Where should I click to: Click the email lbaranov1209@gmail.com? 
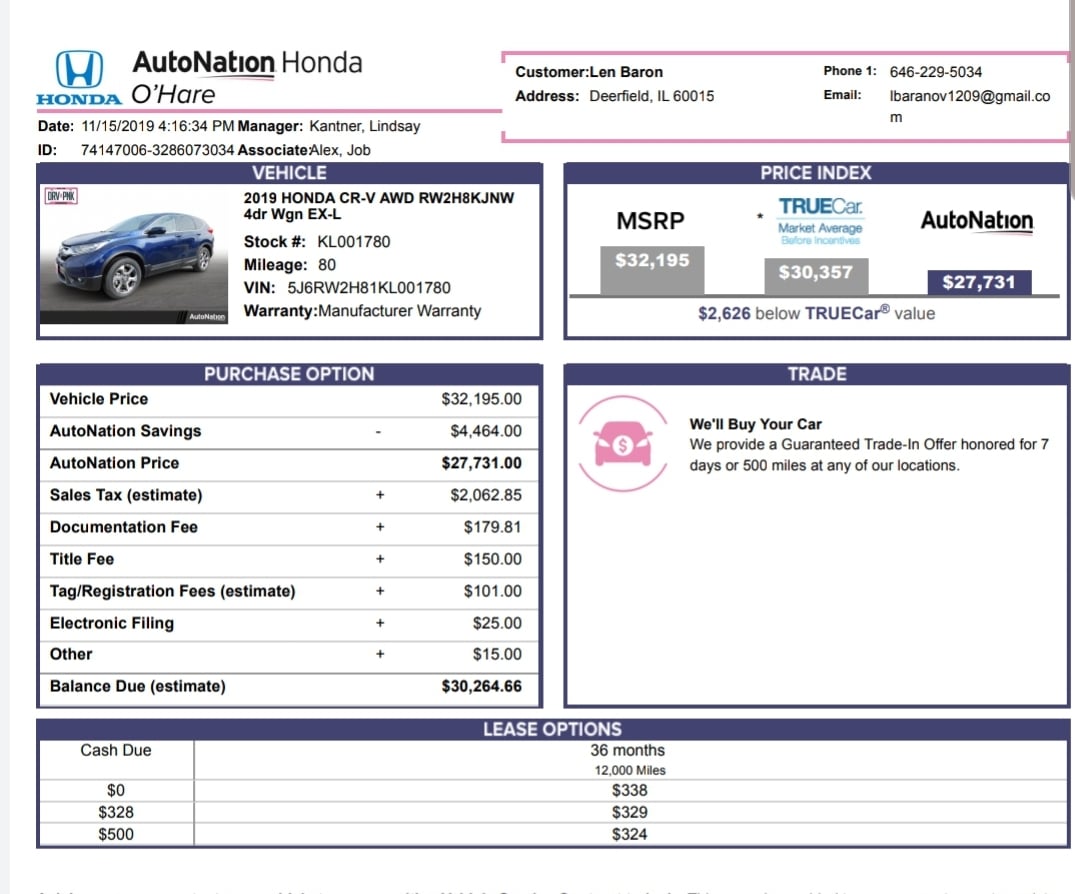pos(969,106)
